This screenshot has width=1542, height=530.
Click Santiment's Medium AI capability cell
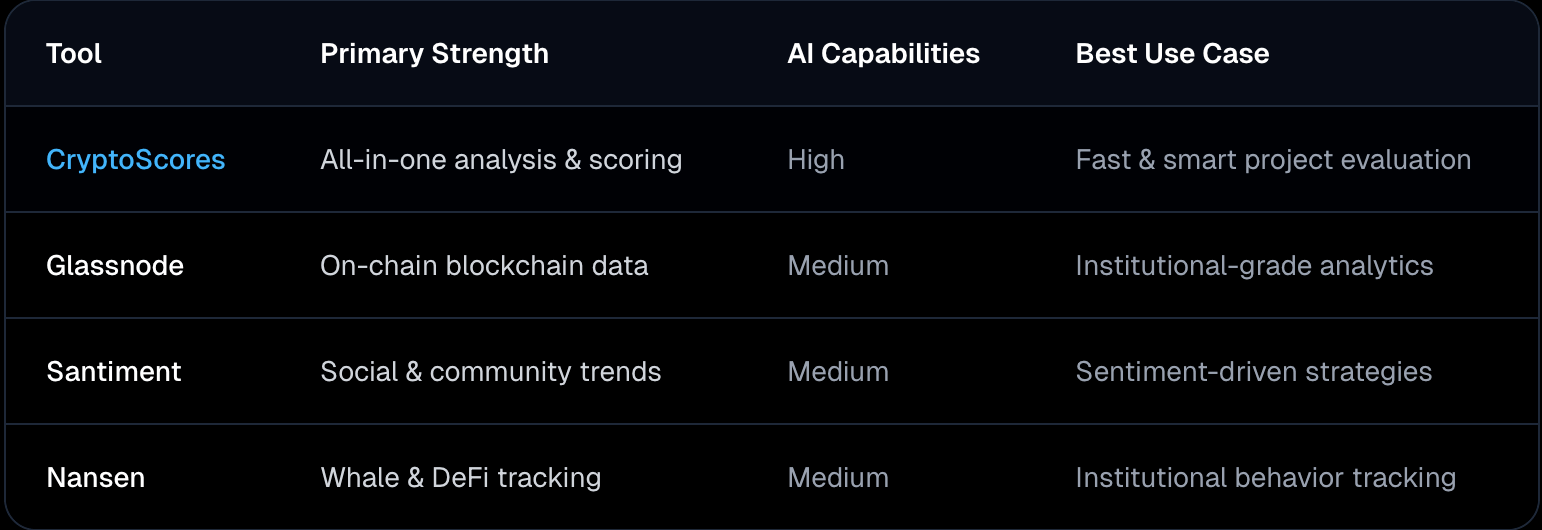[x=838, y=372]
